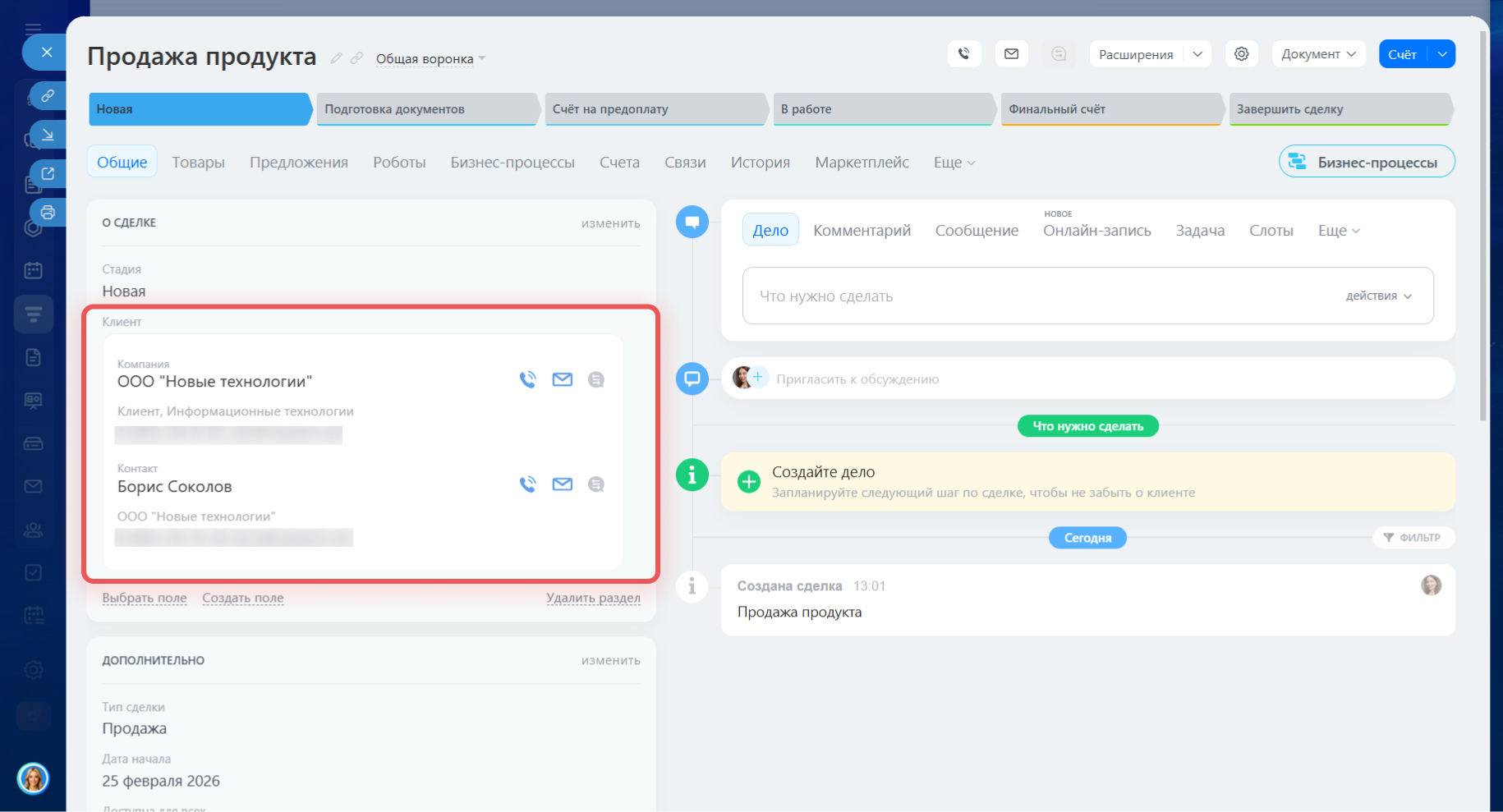Call the company ООО Новые технологии

pyautogui.click(x=527, y=379)
